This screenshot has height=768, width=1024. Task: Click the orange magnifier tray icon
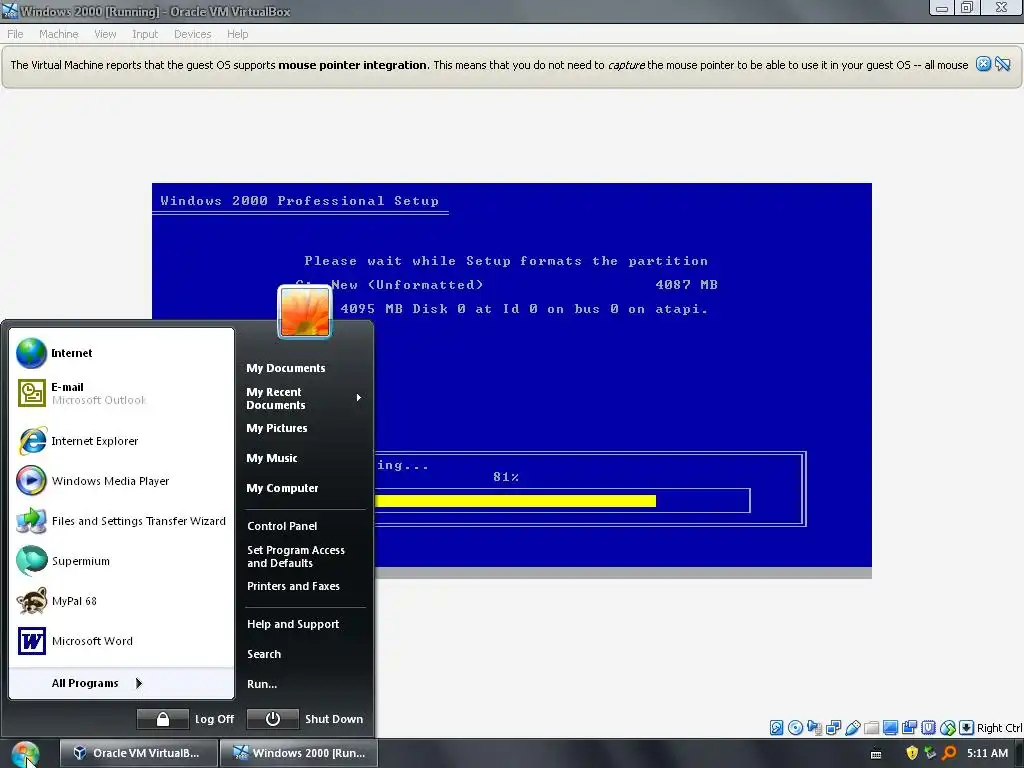click(950, 753)
